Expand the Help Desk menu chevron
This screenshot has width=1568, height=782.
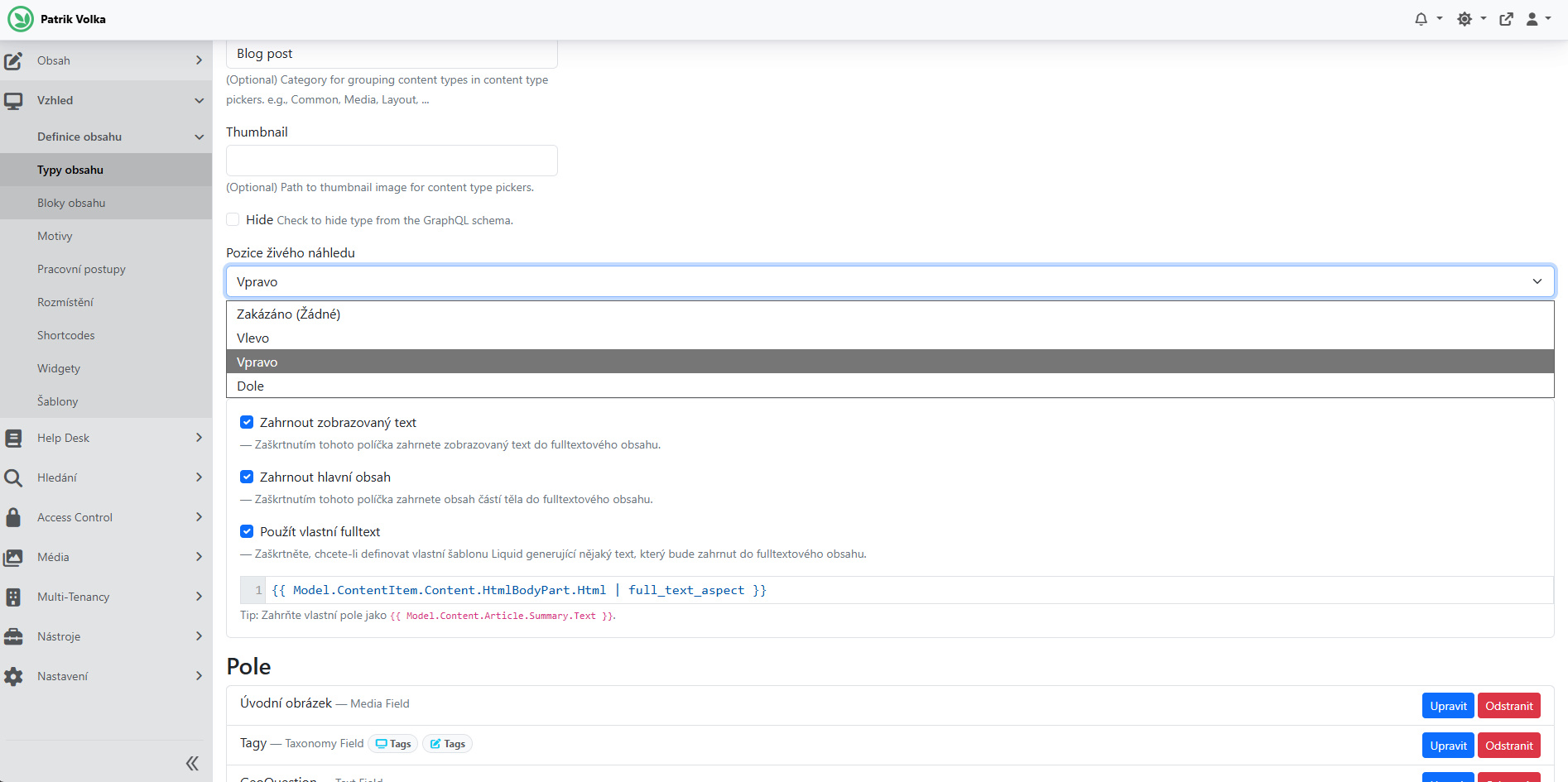199,438
